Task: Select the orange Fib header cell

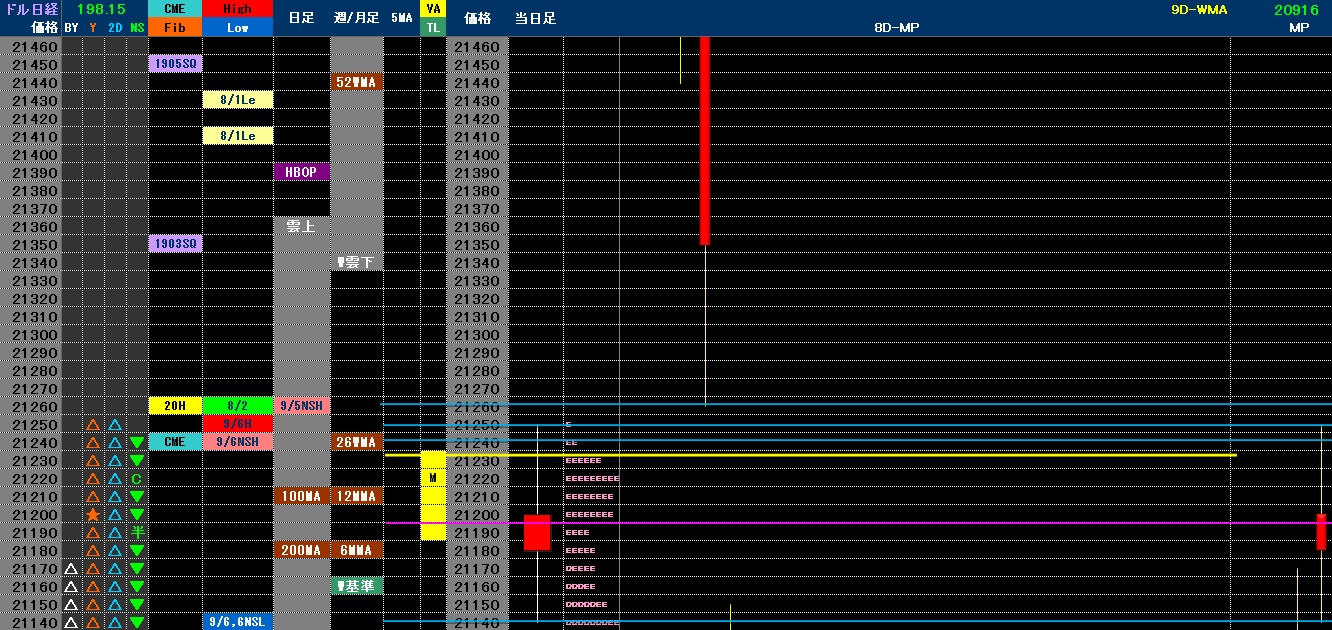Action: coord(175,28)
